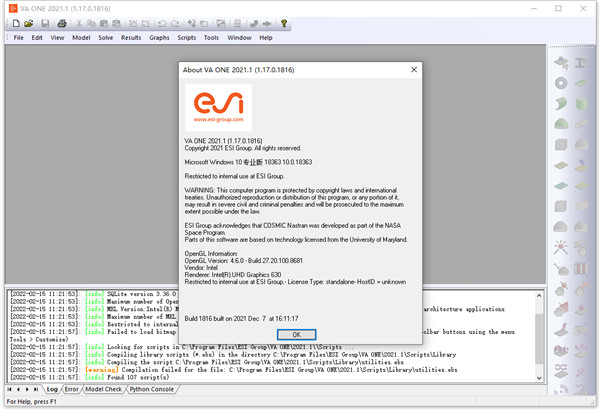
Task: Select the green dome shell tool
Action: click(561, 124)
